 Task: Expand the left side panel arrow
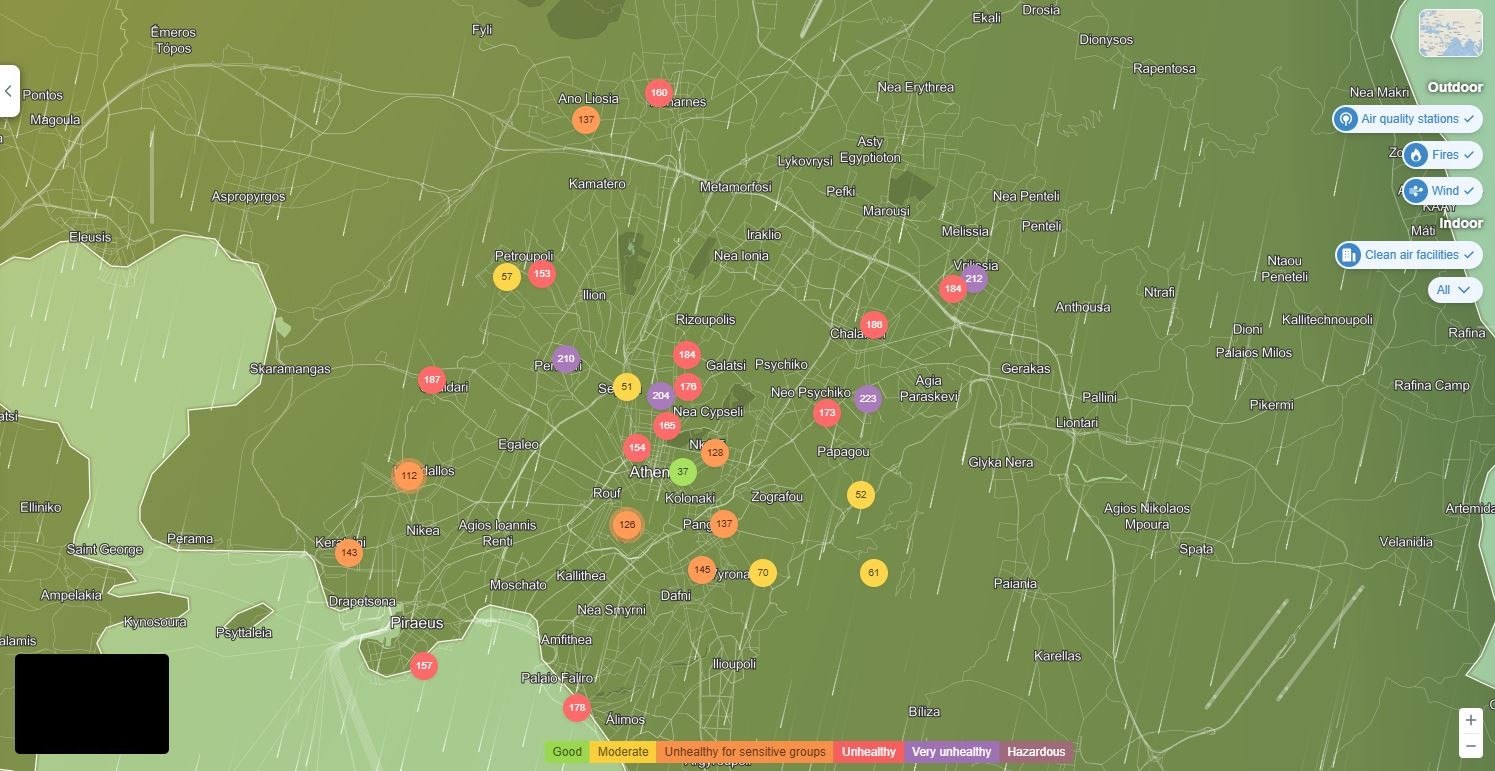click(x=8, y=91)
